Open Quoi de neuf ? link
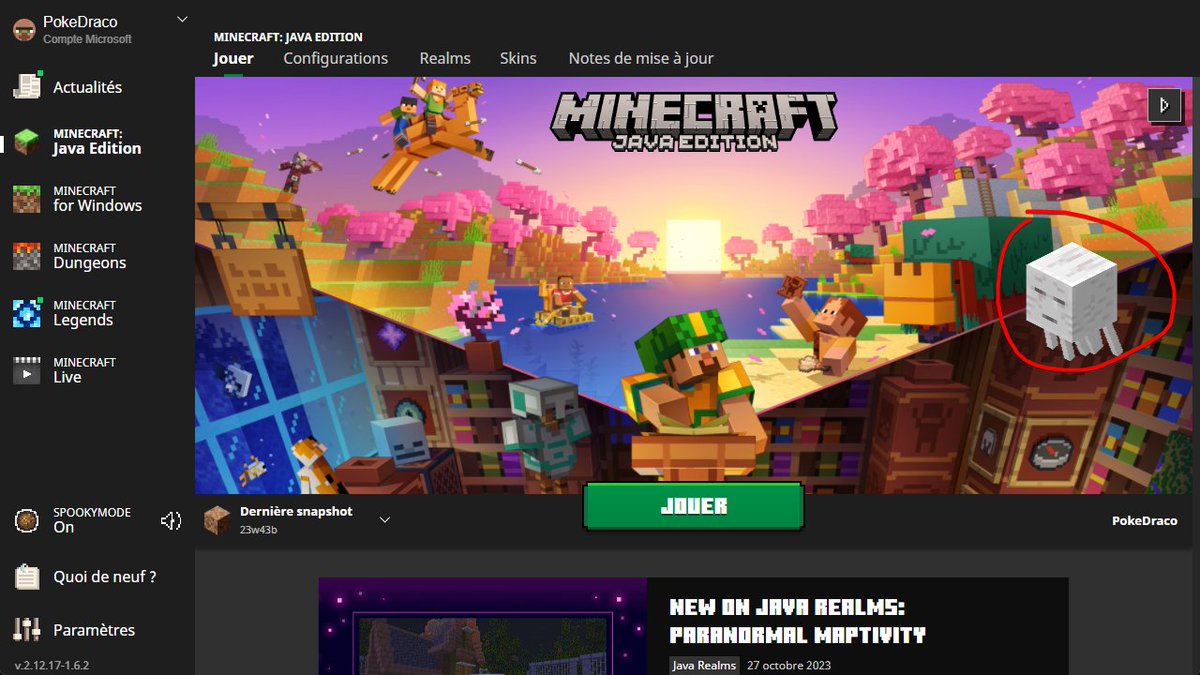This screenshot has width=1200, height=675. [x=104, y=577]
